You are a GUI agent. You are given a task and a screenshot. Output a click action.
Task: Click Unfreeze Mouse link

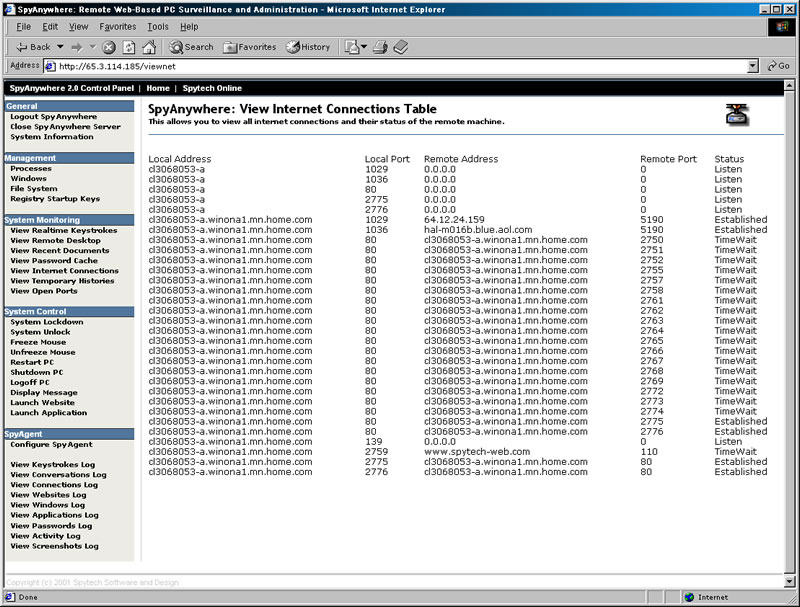43,352
